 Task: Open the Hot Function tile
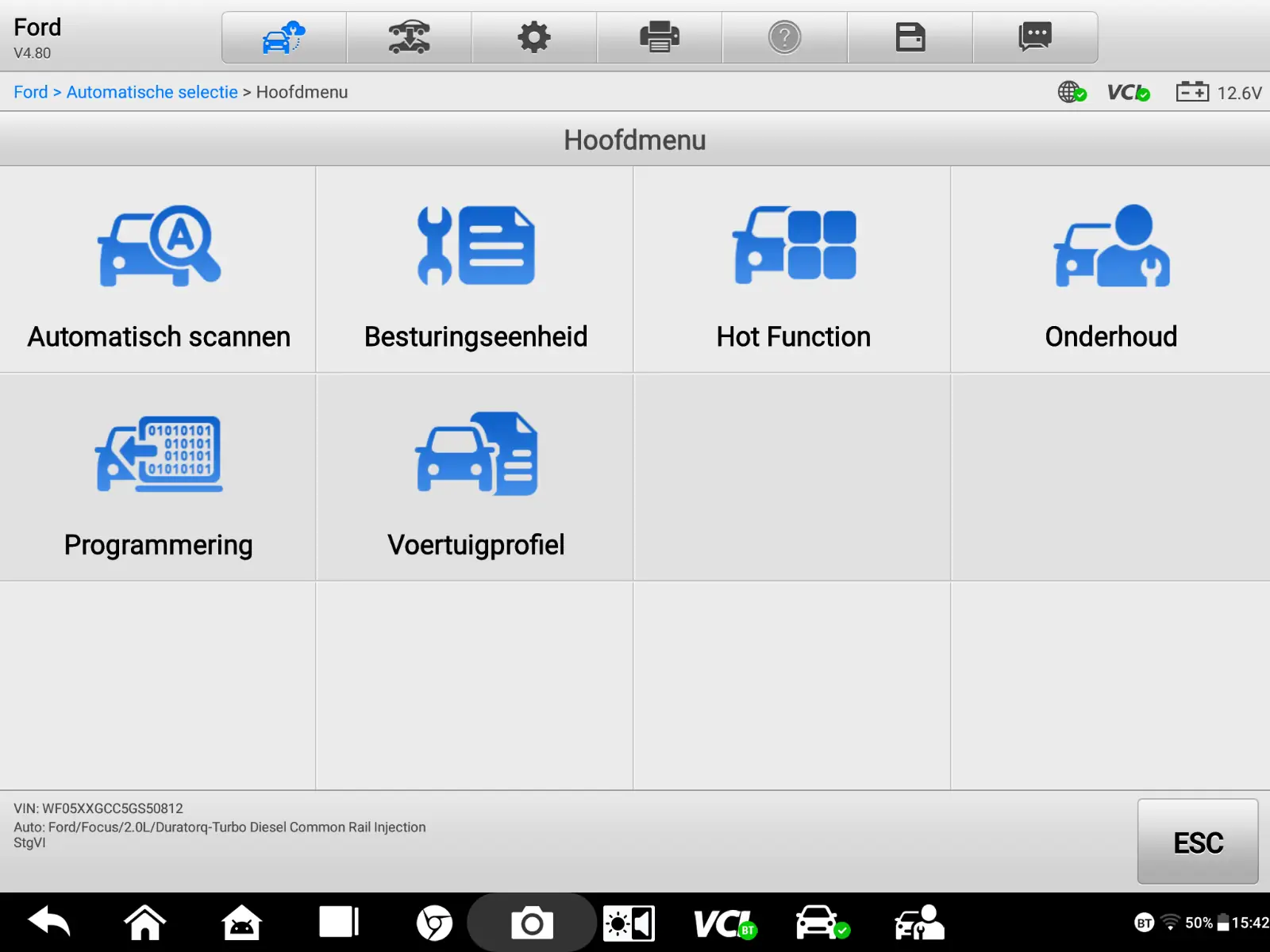pyautogui.click(x=793, y=269)
